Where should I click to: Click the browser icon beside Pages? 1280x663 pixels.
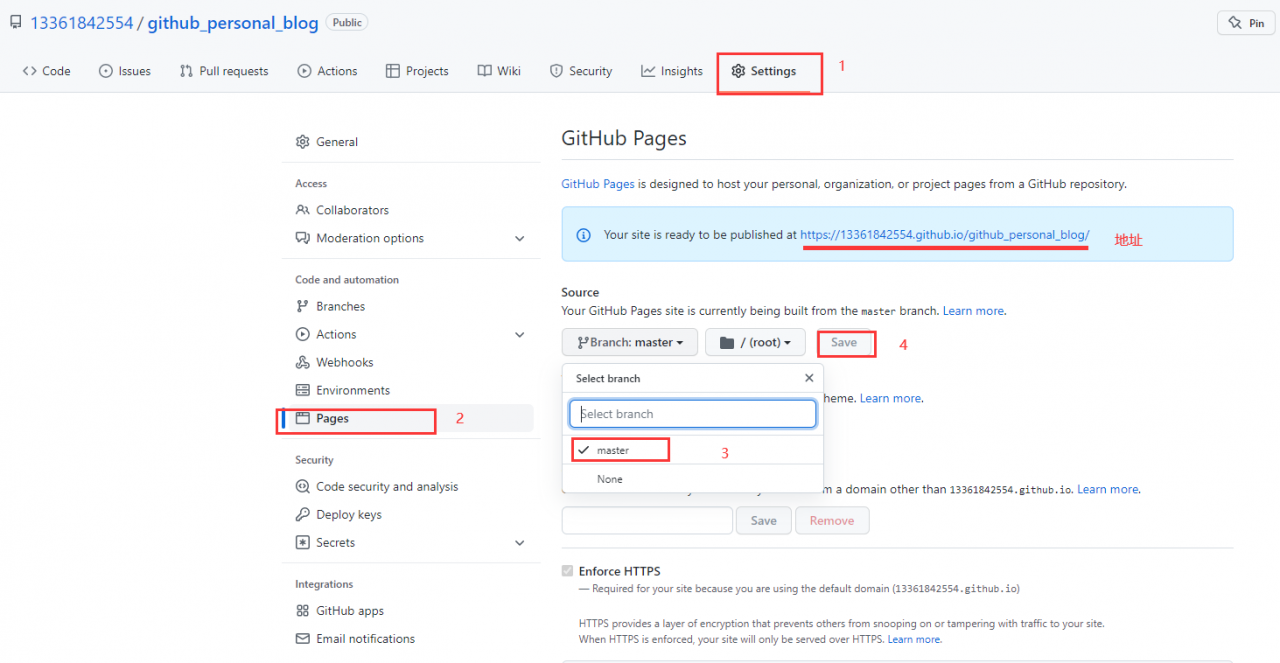[x=303, y=418]
